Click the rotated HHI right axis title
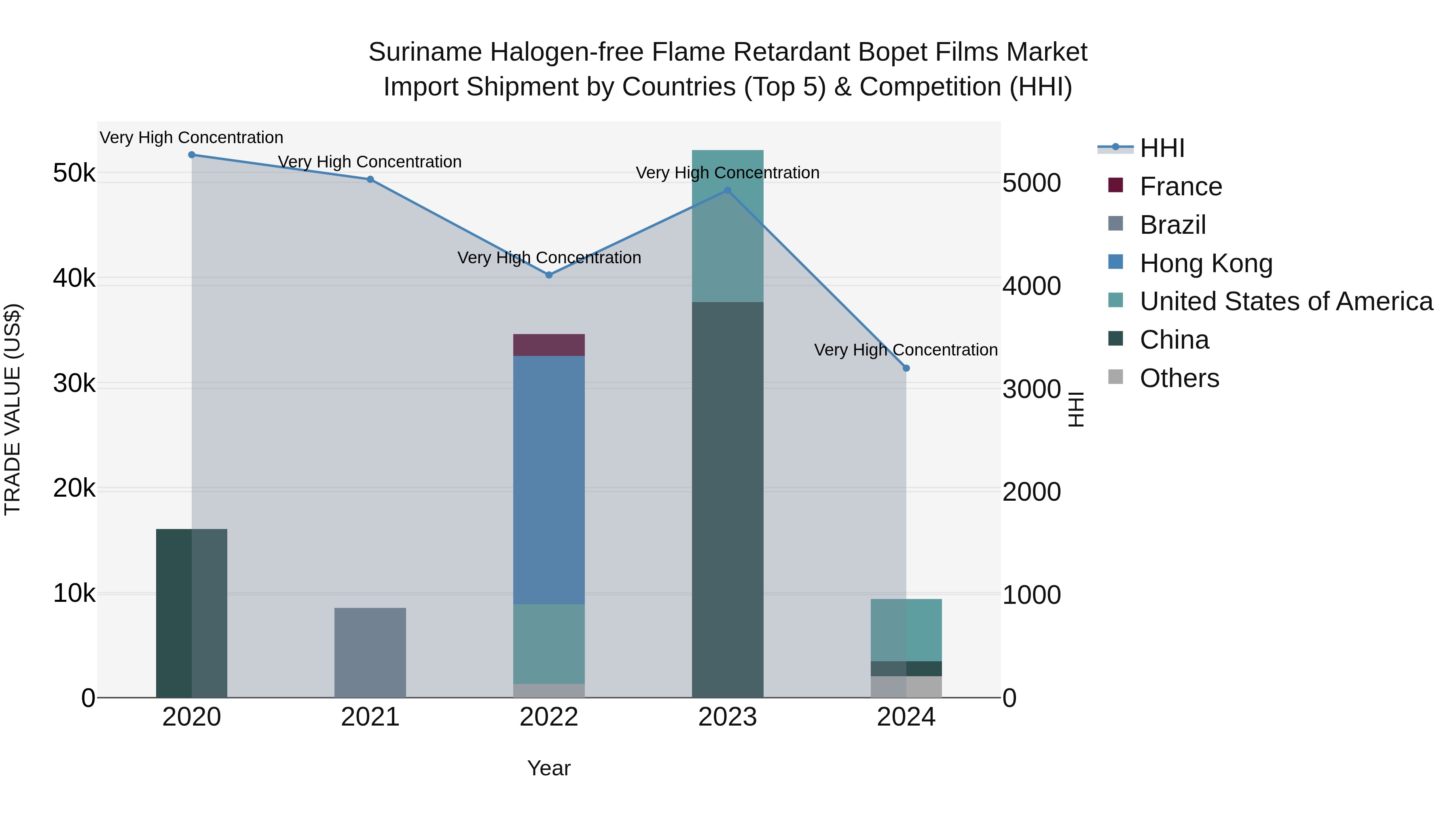Viewport: 1456px width, 819px height. click(x=1076, y=409)
